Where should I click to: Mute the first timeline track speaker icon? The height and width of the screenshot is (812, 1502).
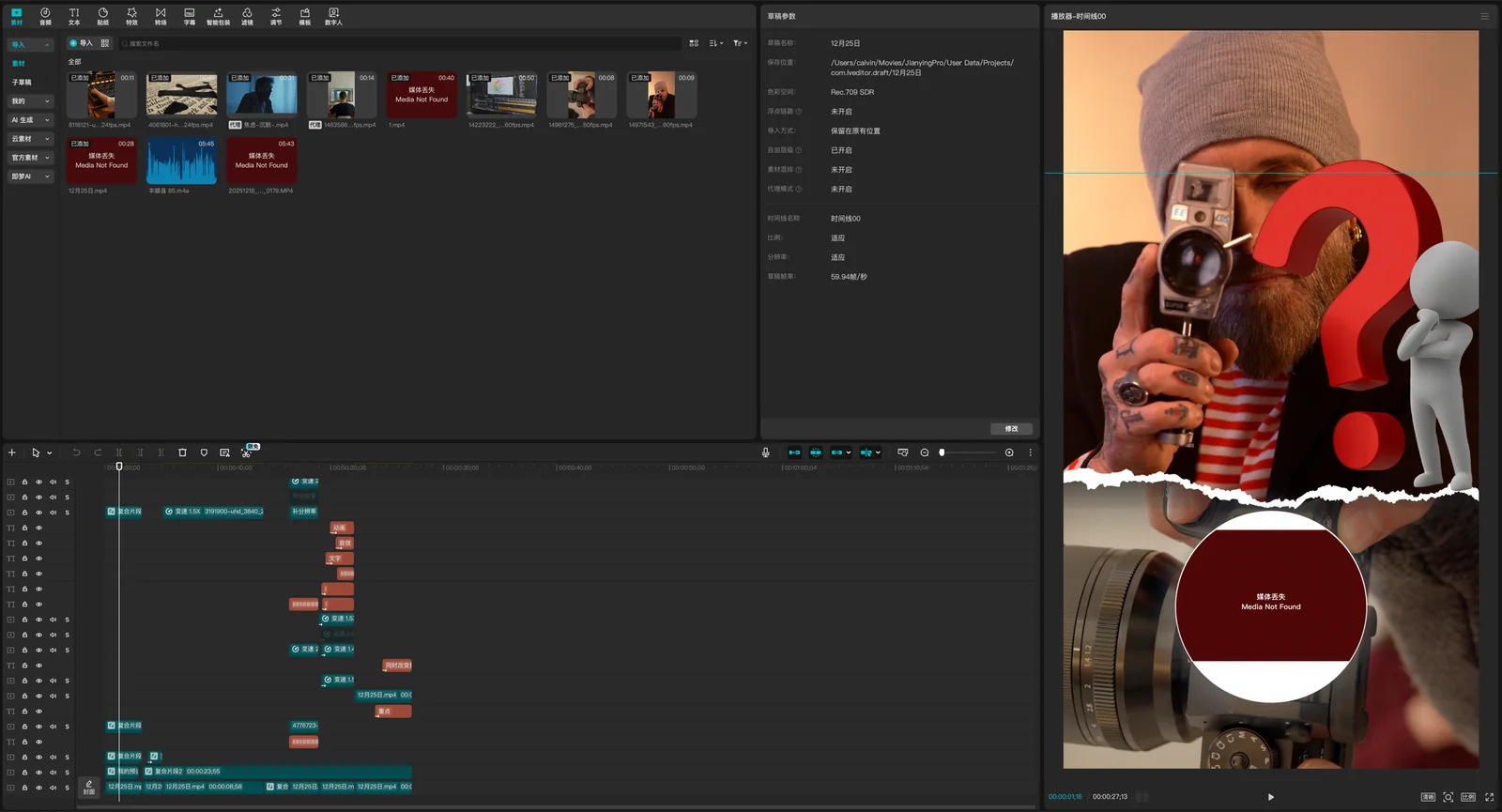tap(53, 482)
